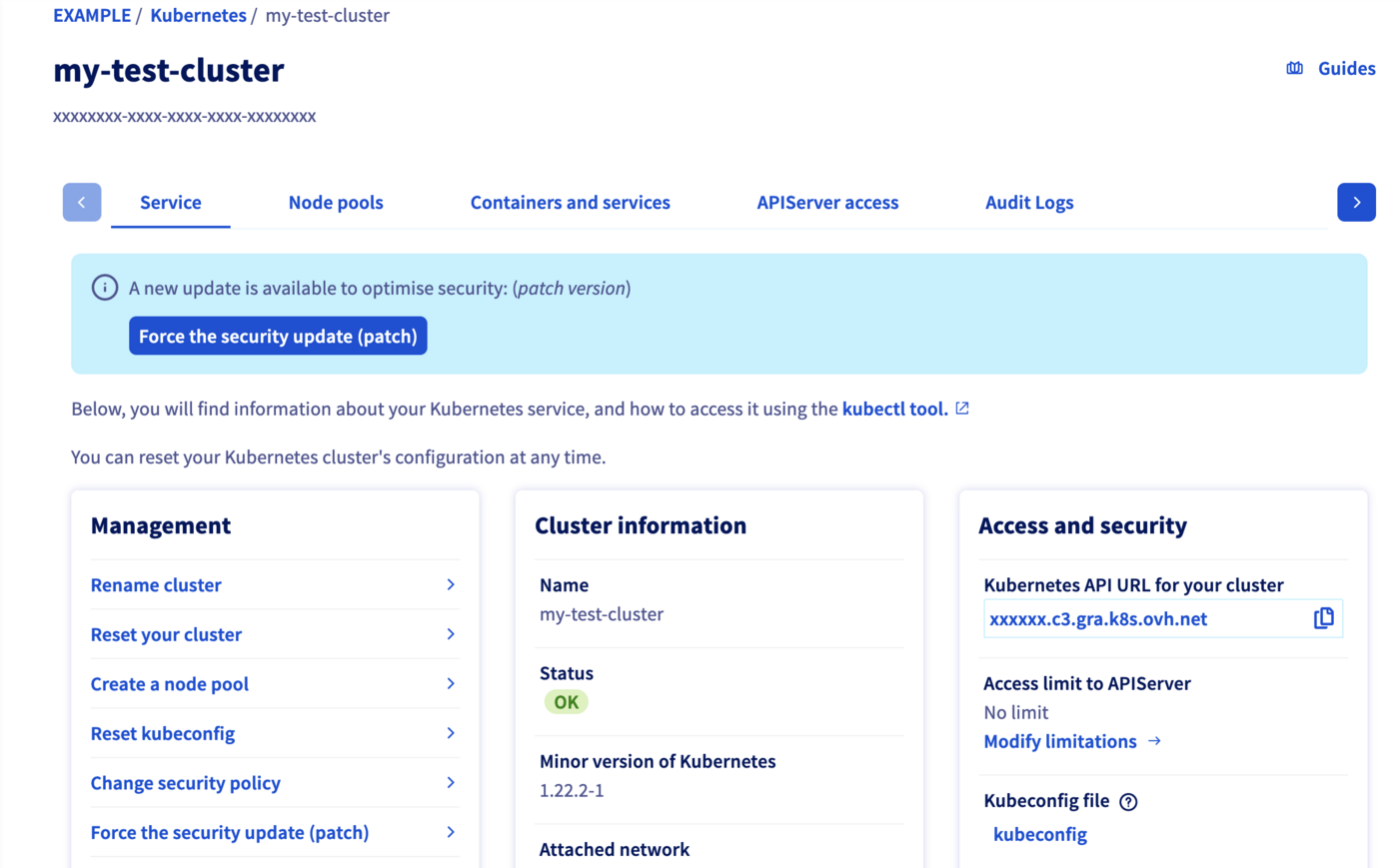Expand the Reset kubeconfig chevron
The height and width of the screenshot is (868, 1399).
point(451,732)
